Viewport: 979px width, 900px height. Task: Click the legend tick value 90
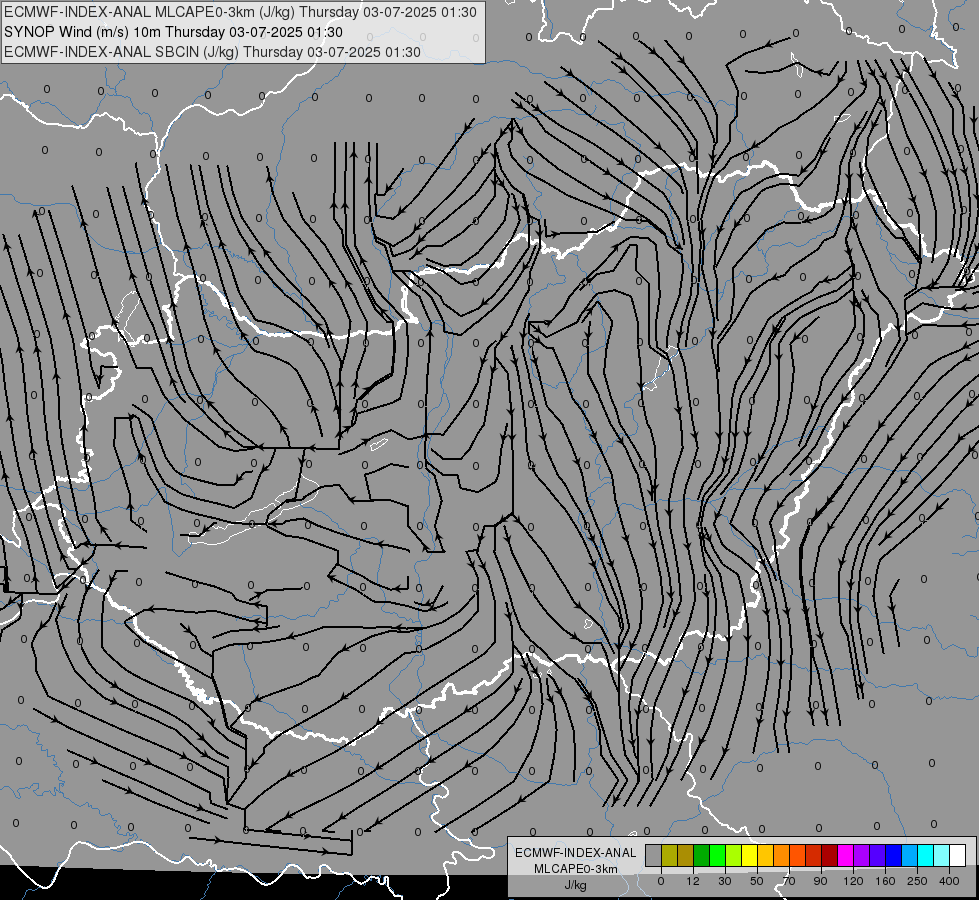point(820,881)
